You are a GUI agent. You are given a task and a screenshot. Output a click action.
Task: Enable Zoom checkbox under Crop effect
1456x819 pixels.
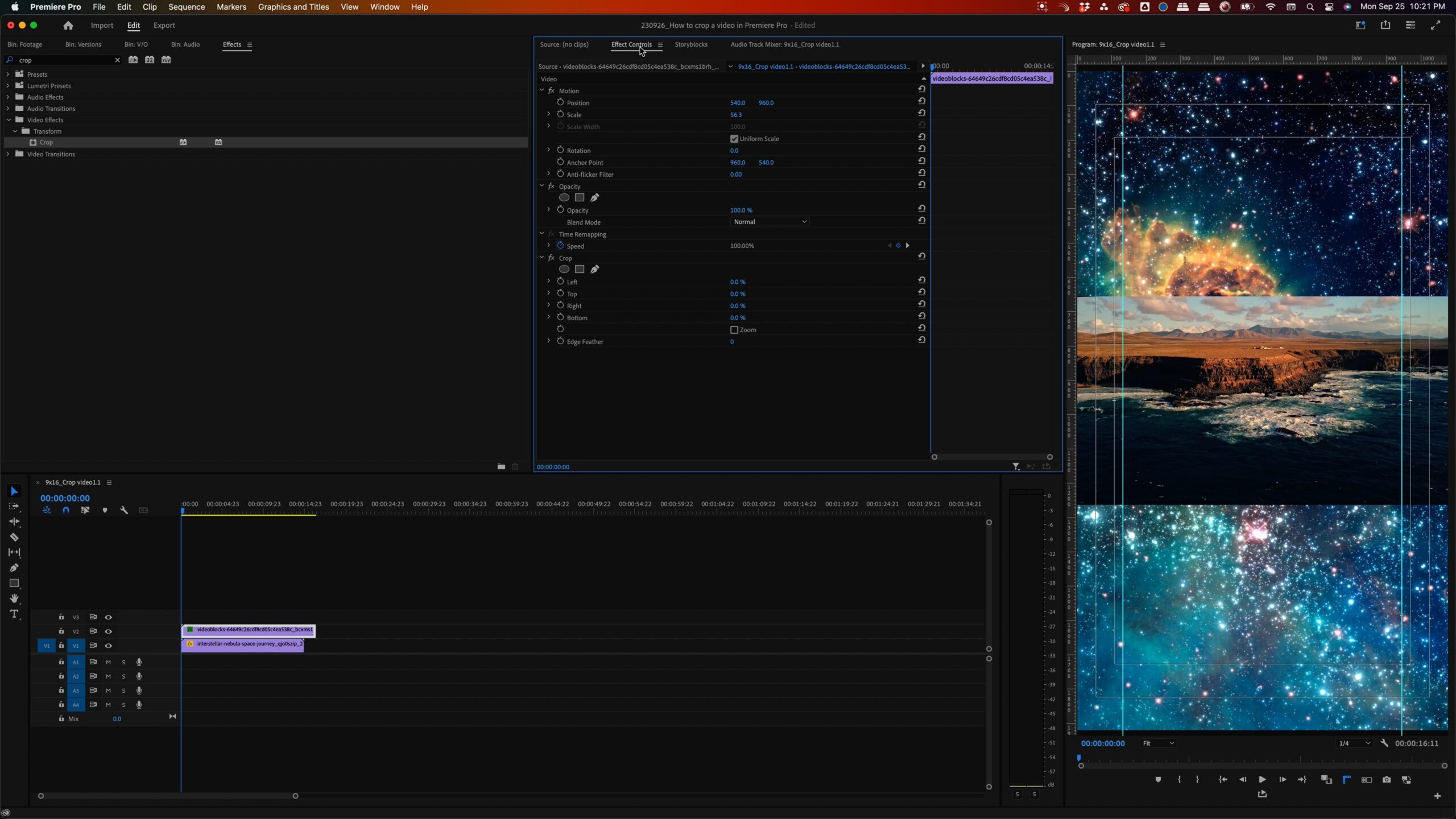[x=733, y=329]
